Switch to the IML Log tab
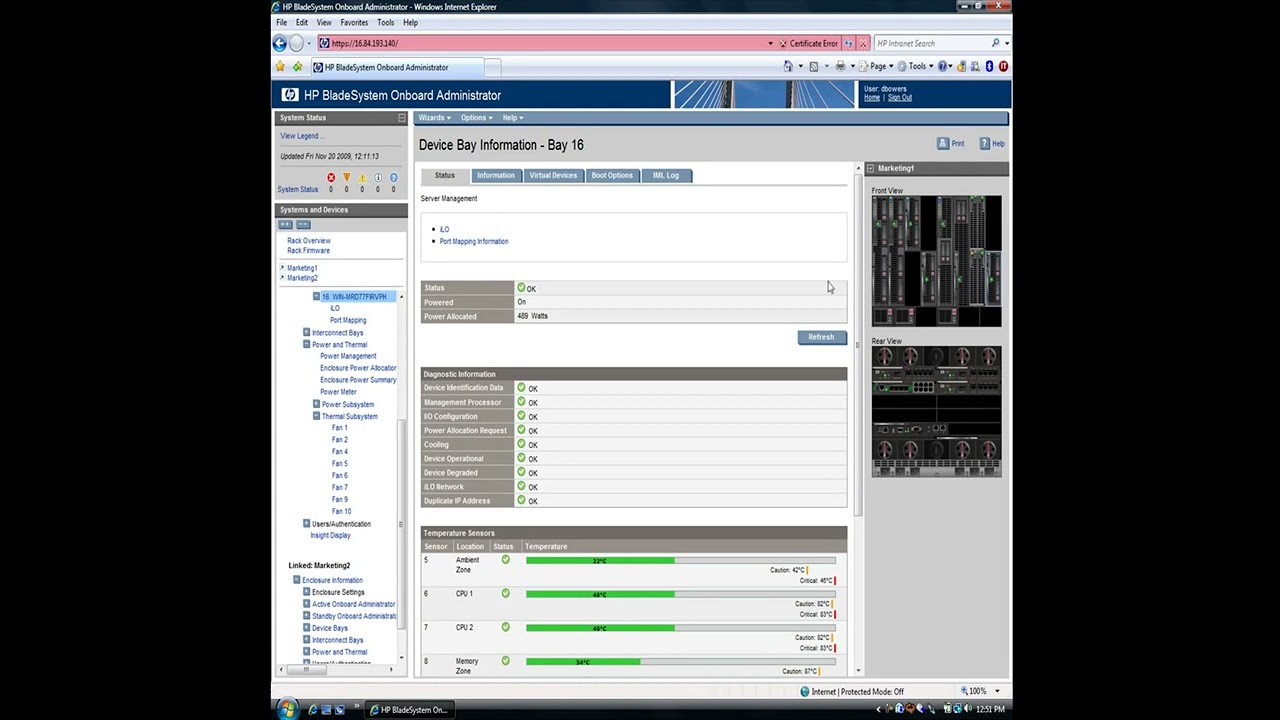Screen dimensions: 1280x720 click(666, 176)
